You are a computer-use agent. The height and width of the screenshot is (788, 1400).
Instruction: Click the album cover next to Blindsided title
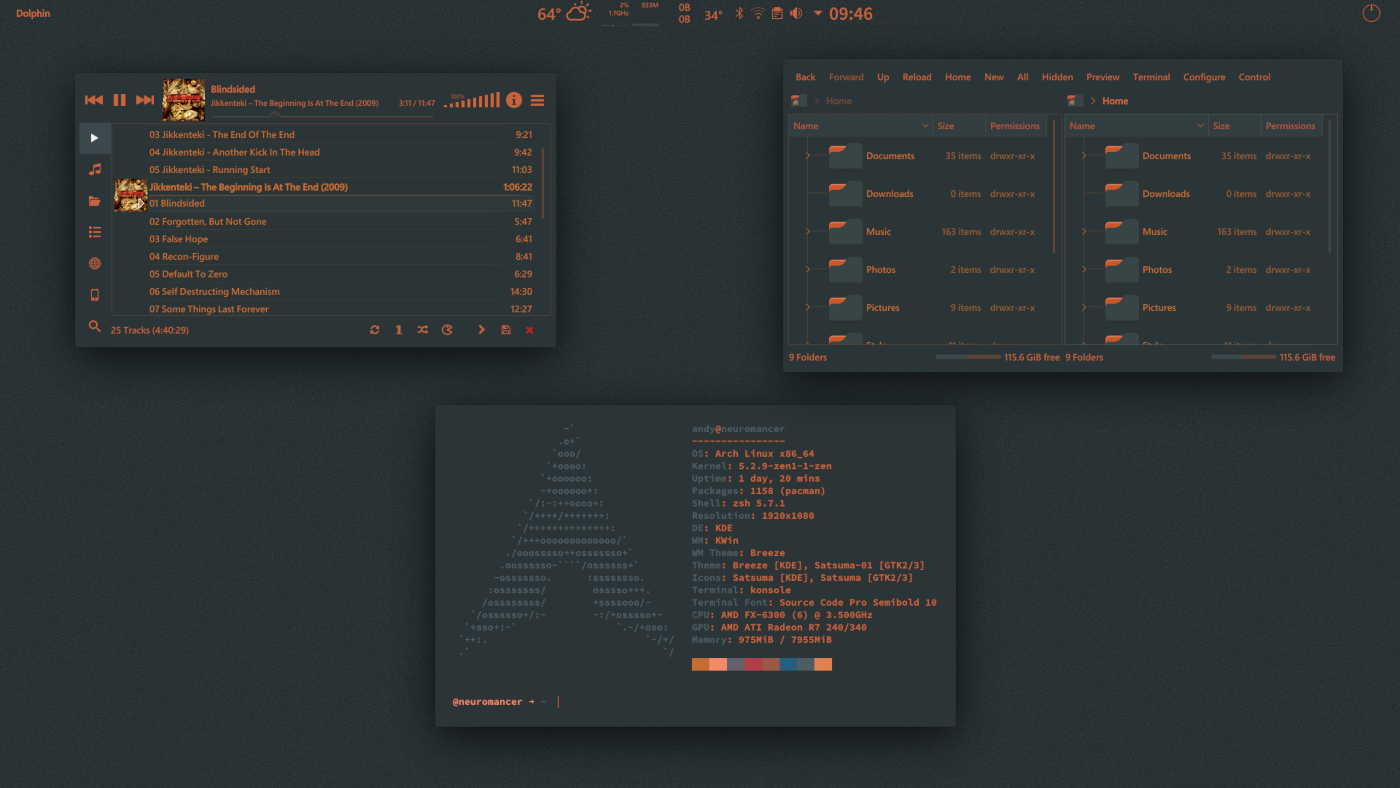tap(184, 100)
